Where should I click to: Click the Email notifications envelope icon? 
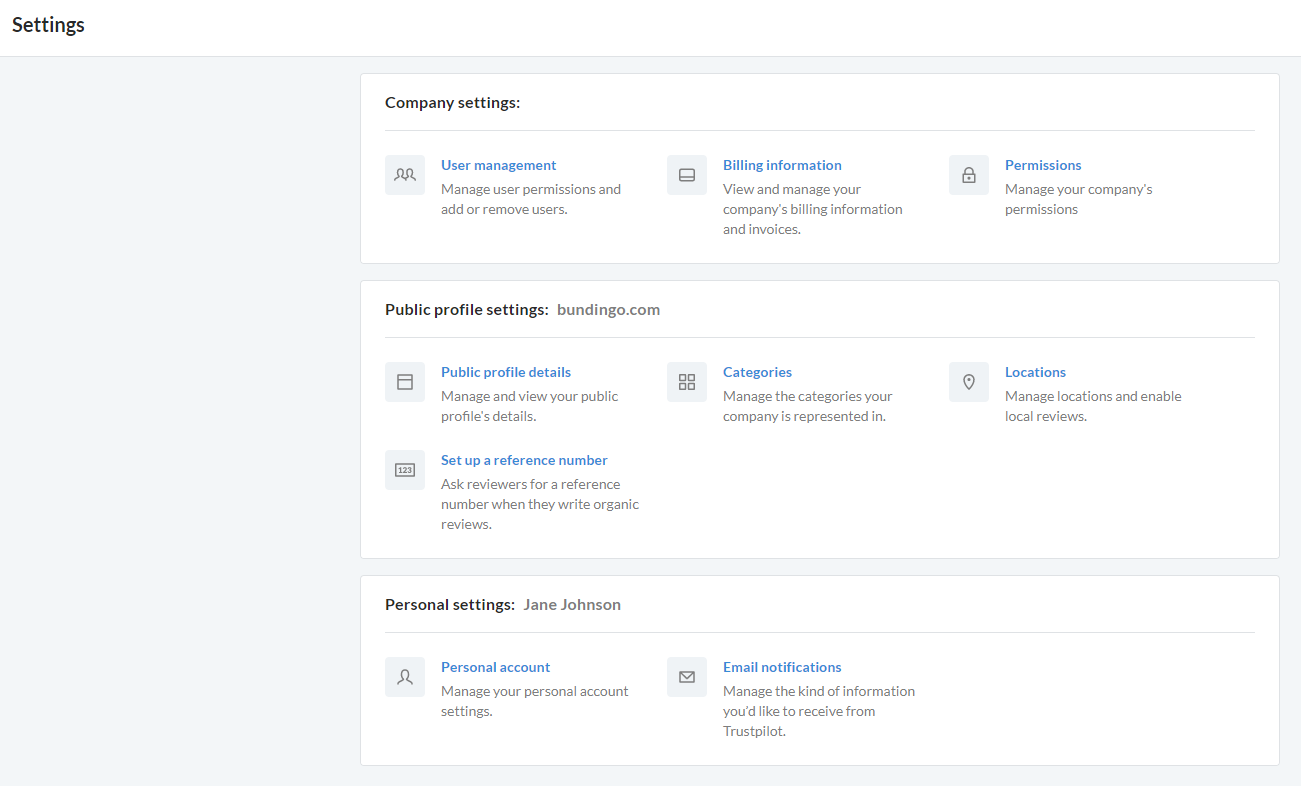click(x=687, y=677)
